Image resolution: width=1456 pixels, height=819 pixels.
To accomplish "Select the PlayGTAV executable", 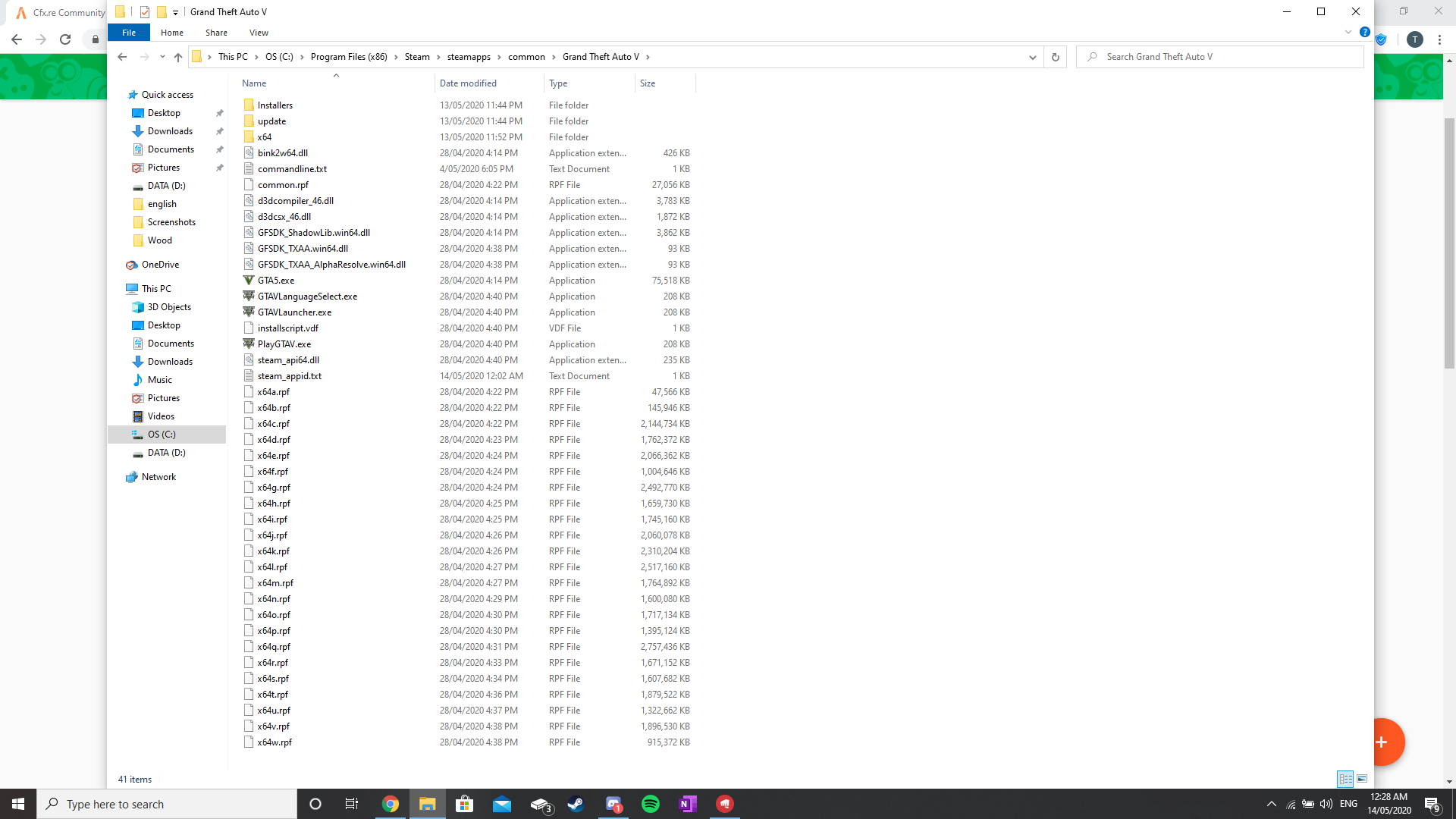I will pyautogui.click(x=284, y=344).
